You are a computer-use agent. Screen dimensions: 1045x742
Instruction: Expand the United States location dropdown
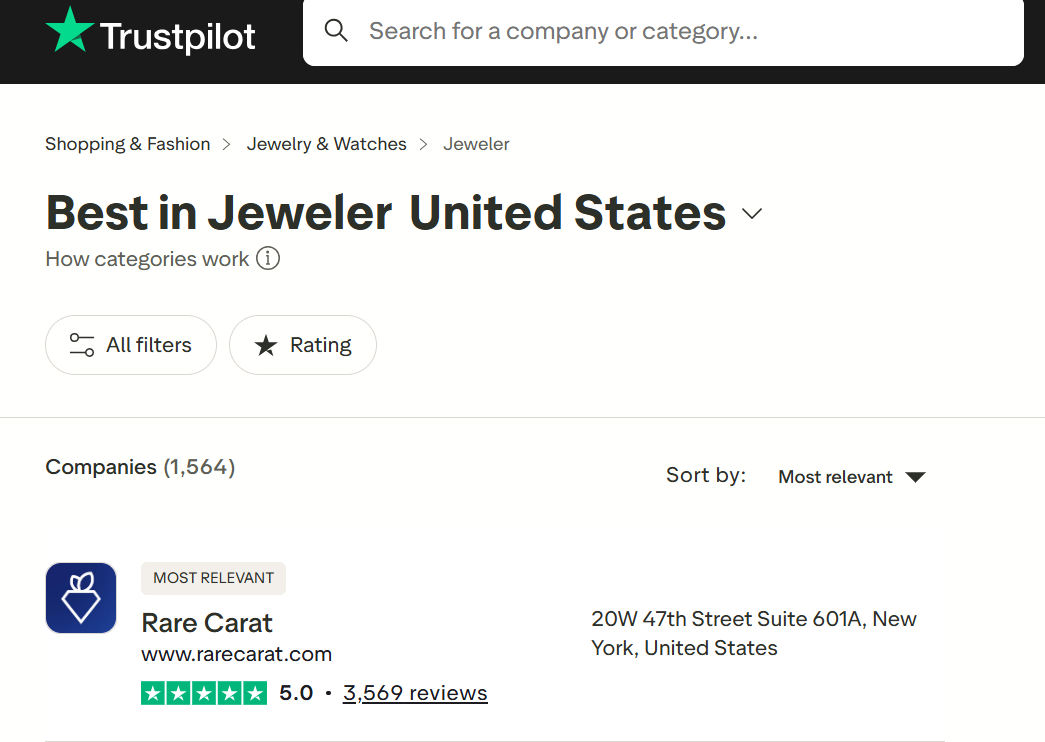pyautogui.click(x=751, y=213)
